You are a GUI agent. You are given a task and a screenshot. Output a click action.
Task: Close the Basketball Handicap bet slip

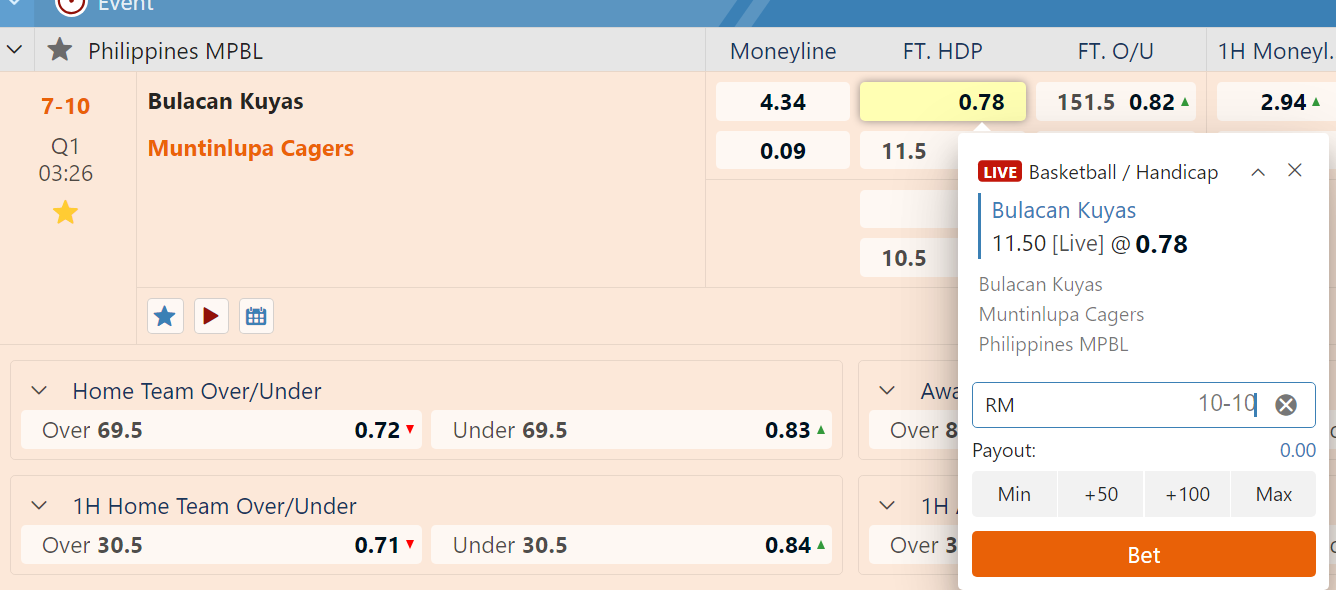click(1295, 171)
